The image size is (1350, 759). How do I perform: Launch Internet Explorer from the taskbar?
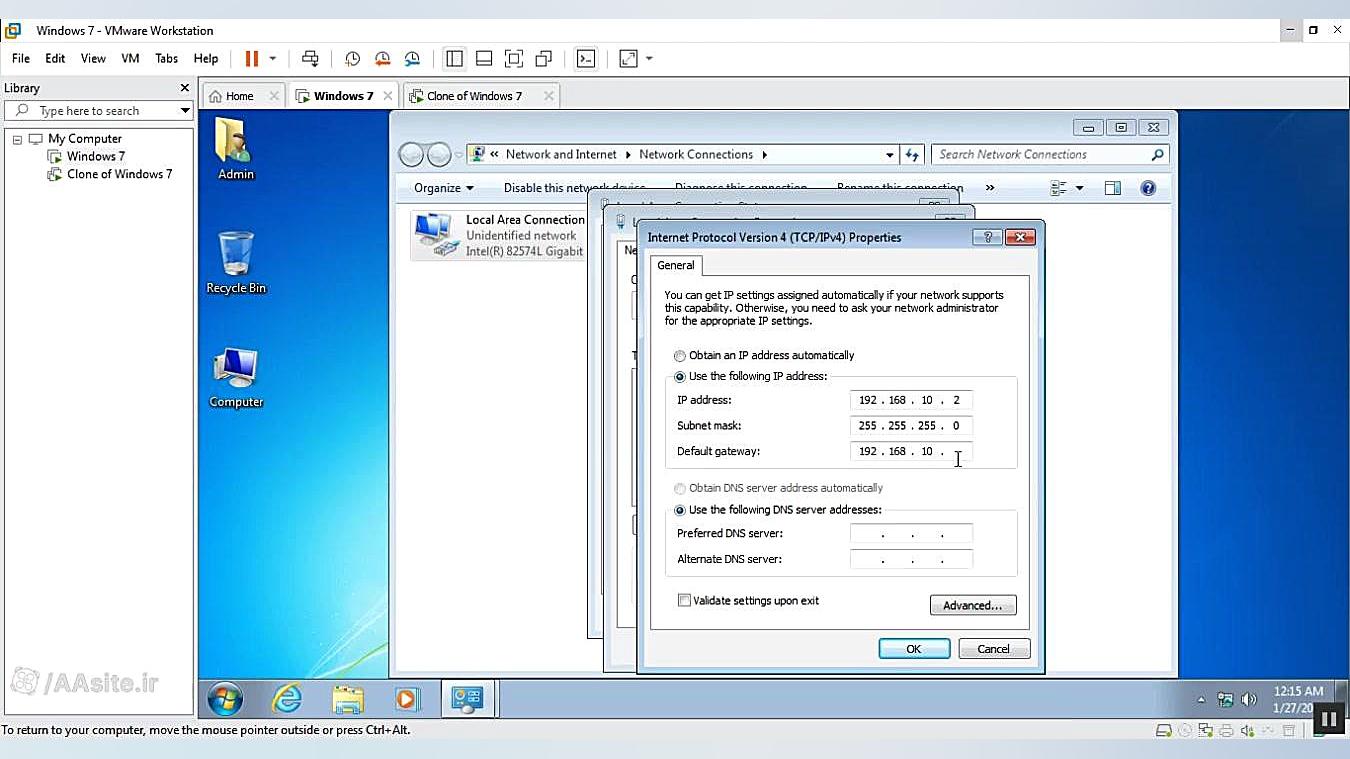click(x=287, y=699)
